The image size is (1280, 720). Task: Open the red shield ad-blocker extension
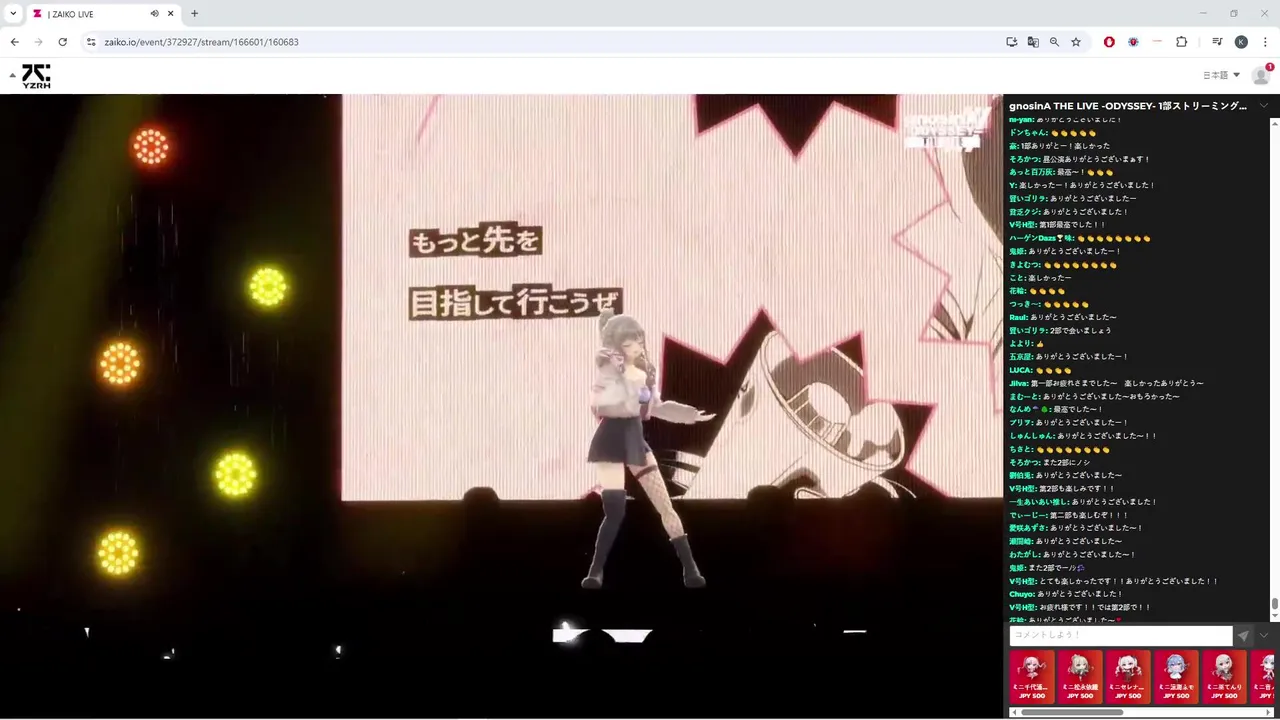point(1109,42)
